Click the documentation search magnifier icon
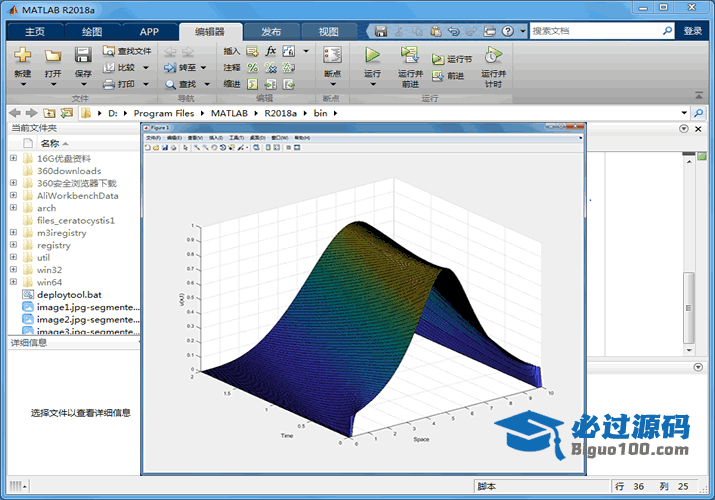This screenshot has height=500, width=715. (667, 31)
